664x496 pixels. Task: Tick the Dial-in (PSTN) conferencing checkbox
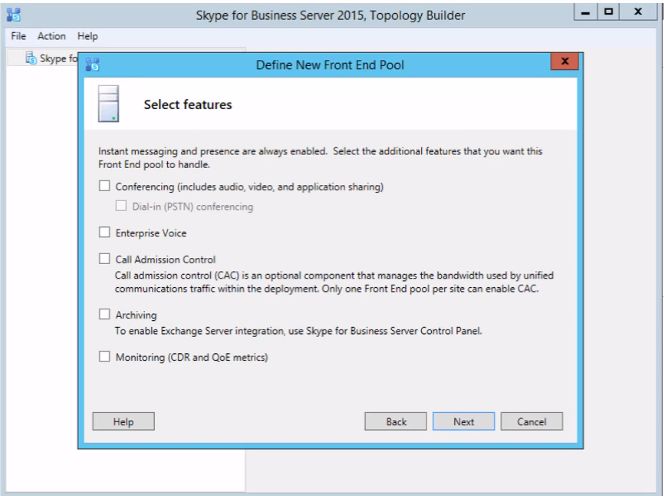tap(121, 206)
